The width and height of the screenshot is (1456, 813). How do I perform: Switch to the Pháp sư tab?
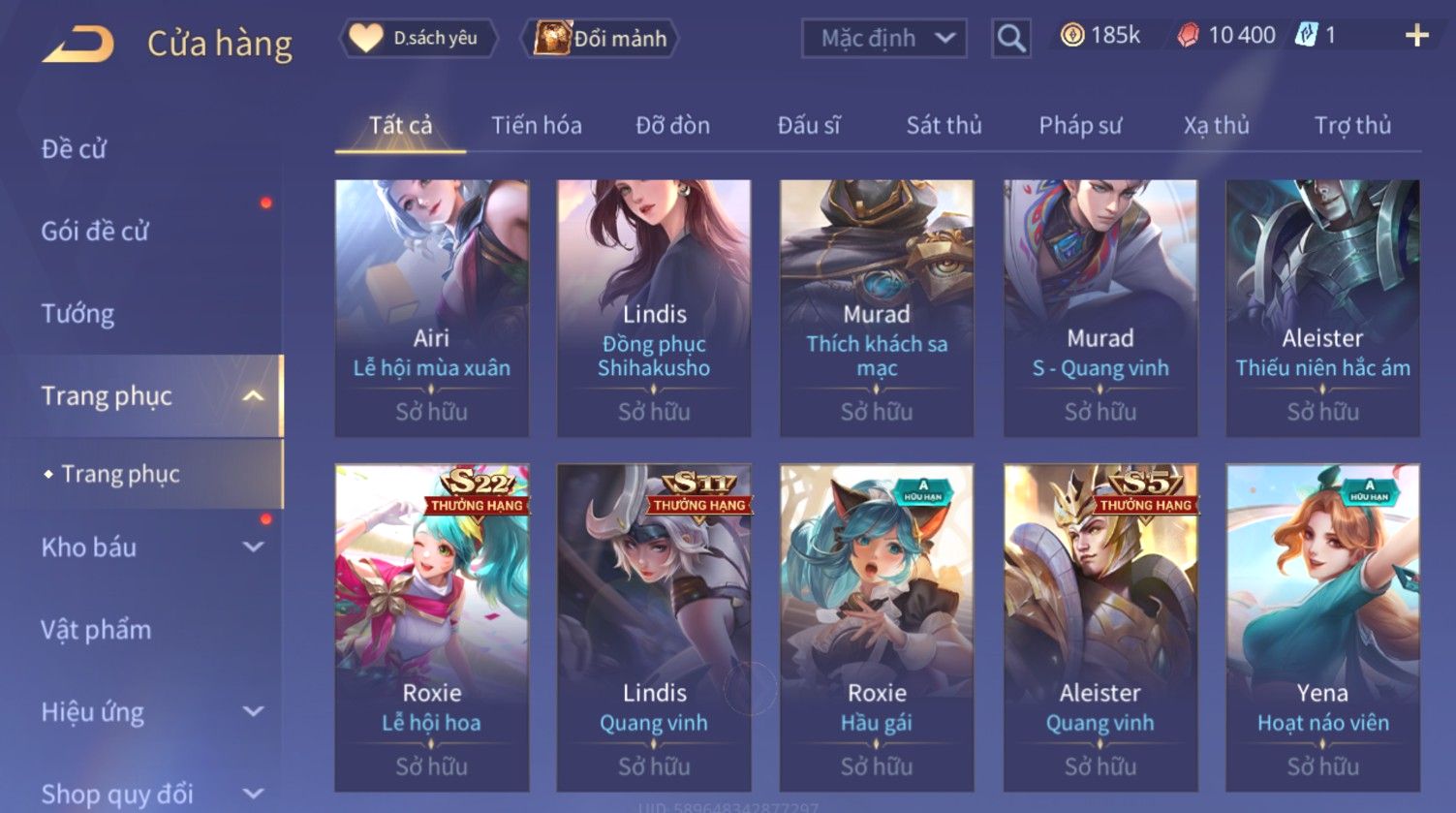tap(1080, 126)
